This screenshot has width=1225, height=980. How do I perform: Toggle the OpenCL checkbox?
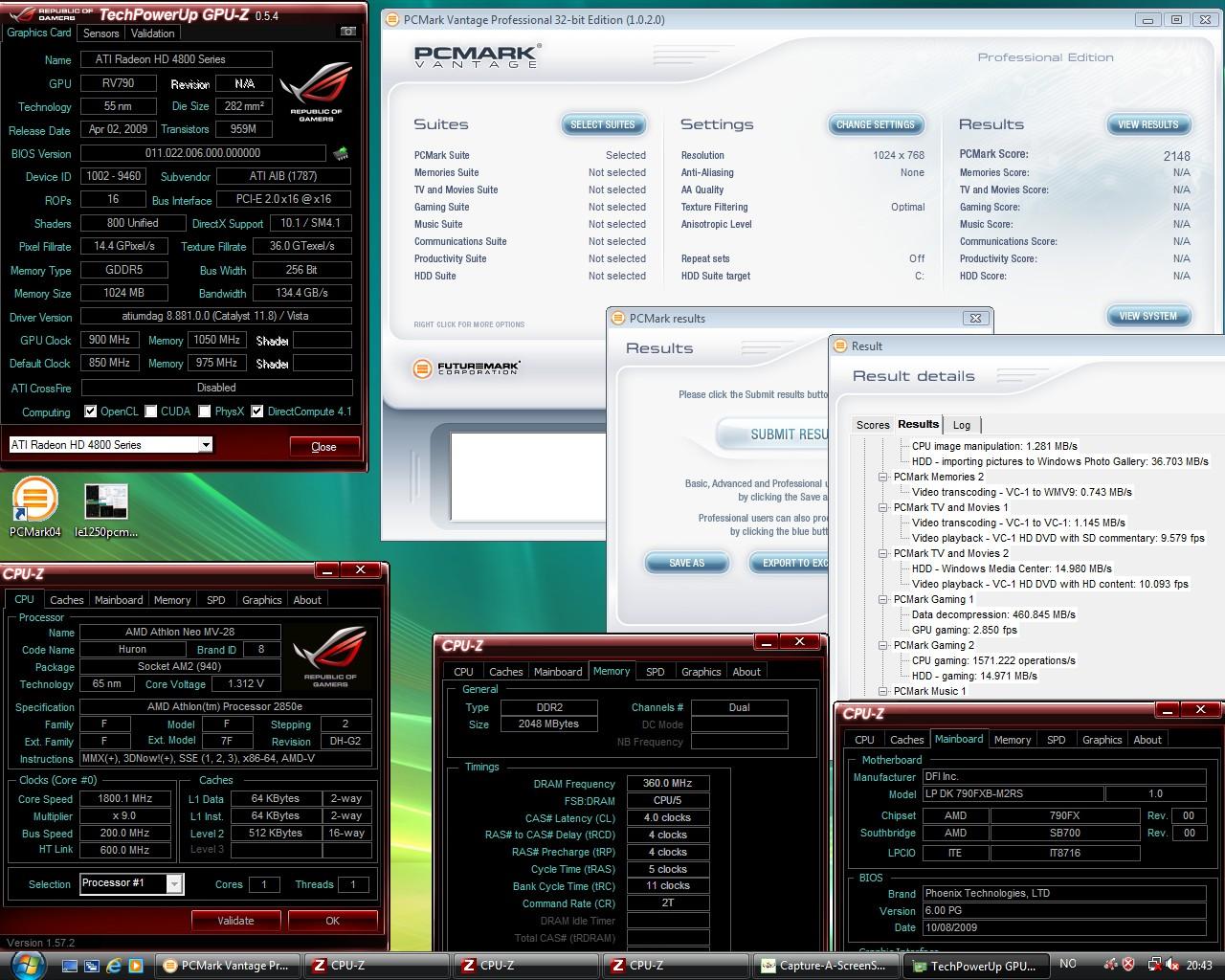(91, 412)
